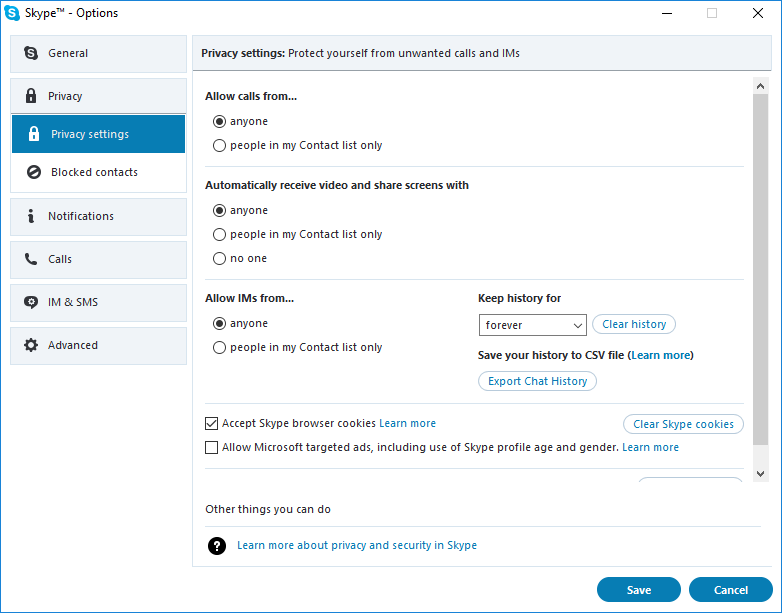The image size is (782, 613).
Task: Click the IM & SMS chat bubble icon
Action: coord(31,302)
